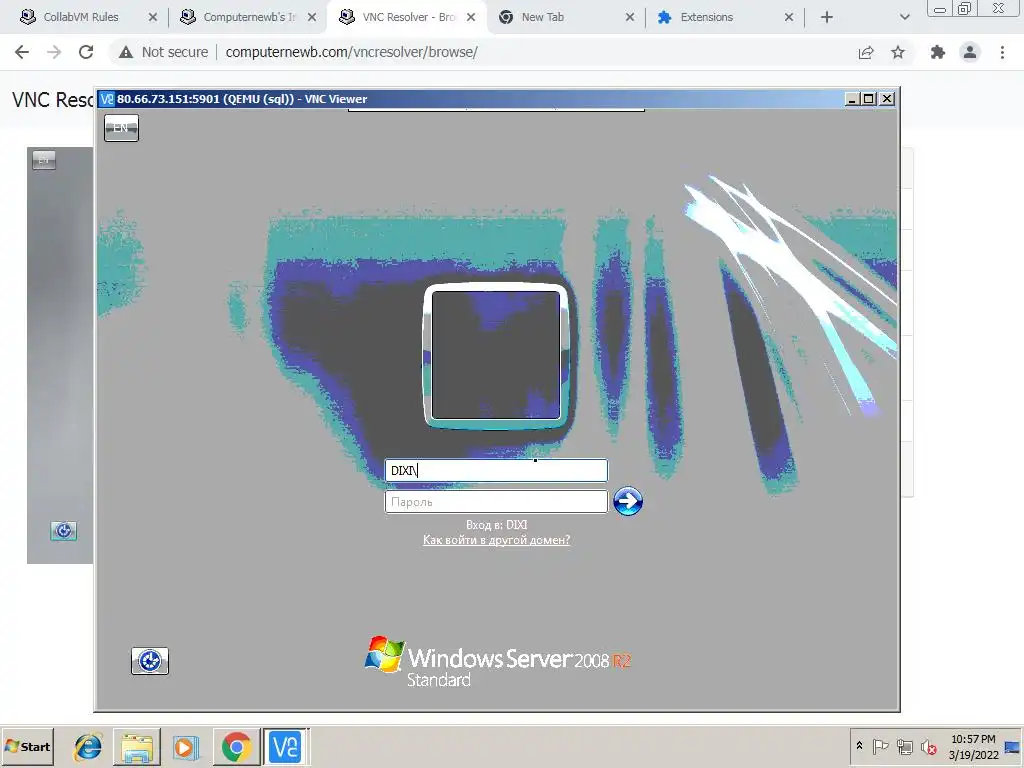Click the VNC Viewer title bar icon
The height and width of the screenshot is (768, 1024).
(x=106, y=99)
